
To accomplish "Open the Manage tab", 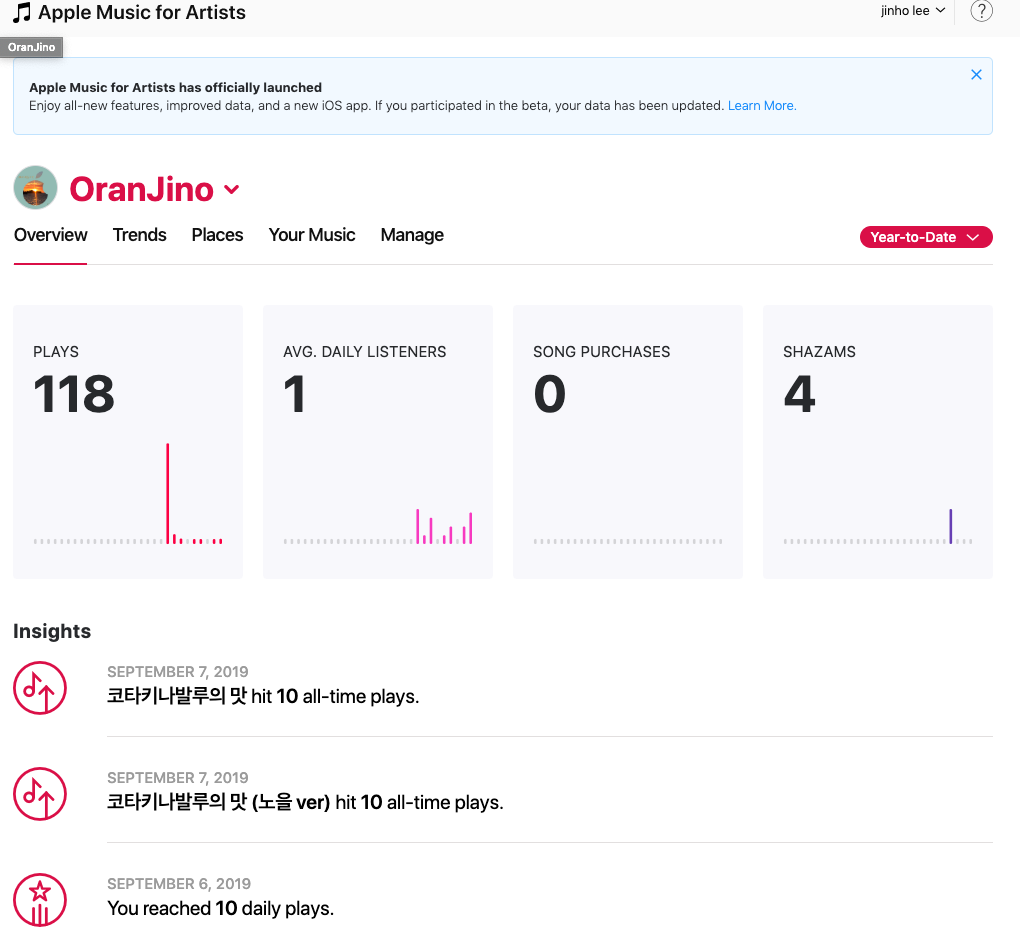I will click(x=412, y=235).
